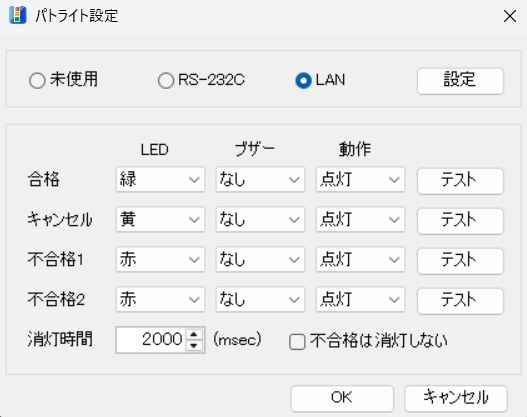Enable the 不合格は消灯しない checkbox
The height and width of the screenshot is (417, 527).
point(297,342)
